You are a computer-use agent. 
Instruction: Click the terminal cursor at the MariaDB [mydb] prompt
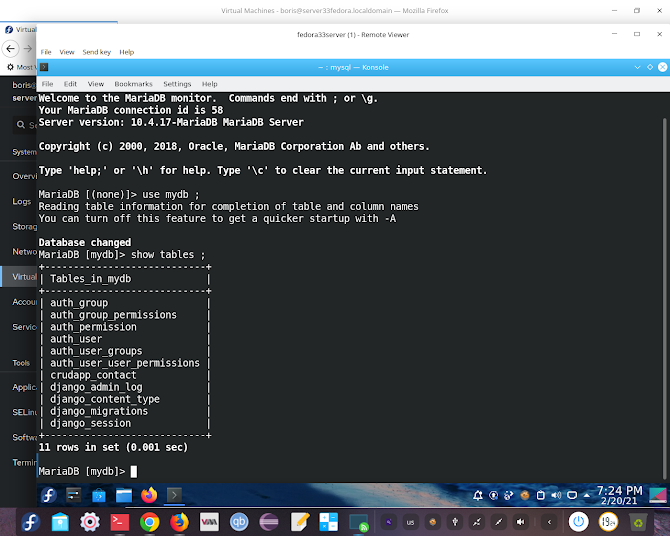134,471
